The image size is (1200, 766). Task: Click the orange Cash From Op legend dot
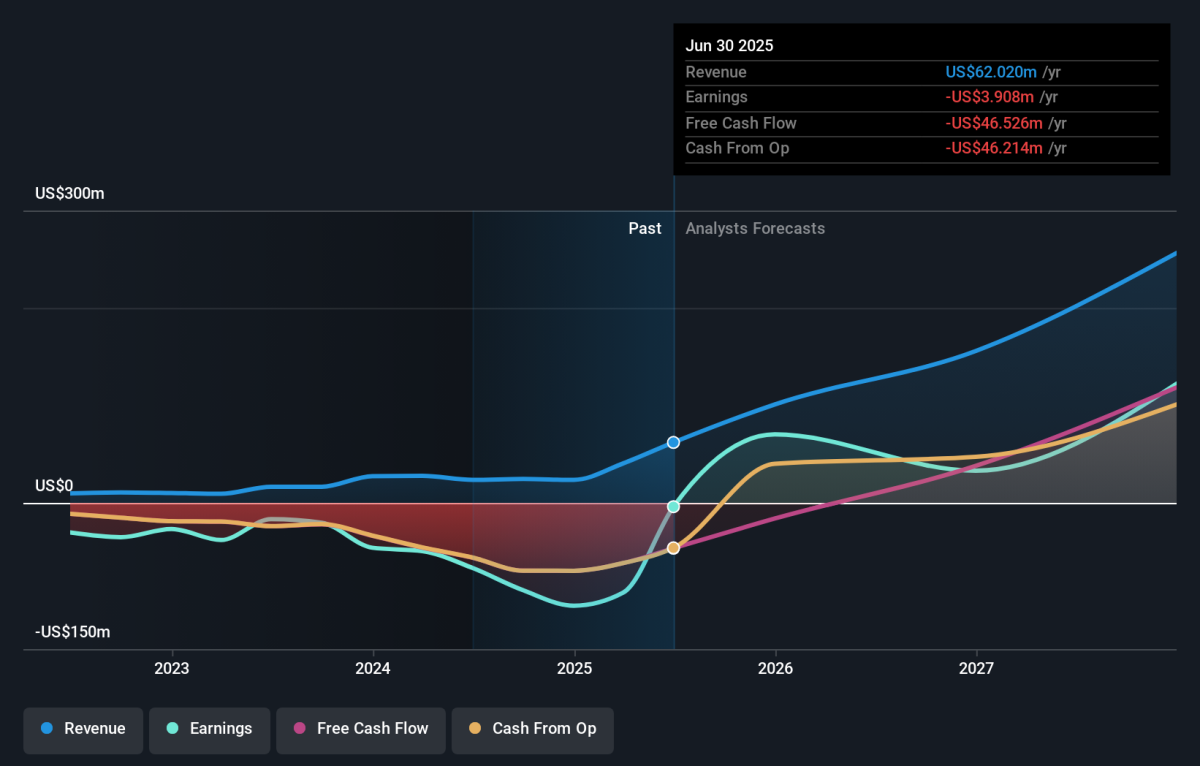point(475,729)
